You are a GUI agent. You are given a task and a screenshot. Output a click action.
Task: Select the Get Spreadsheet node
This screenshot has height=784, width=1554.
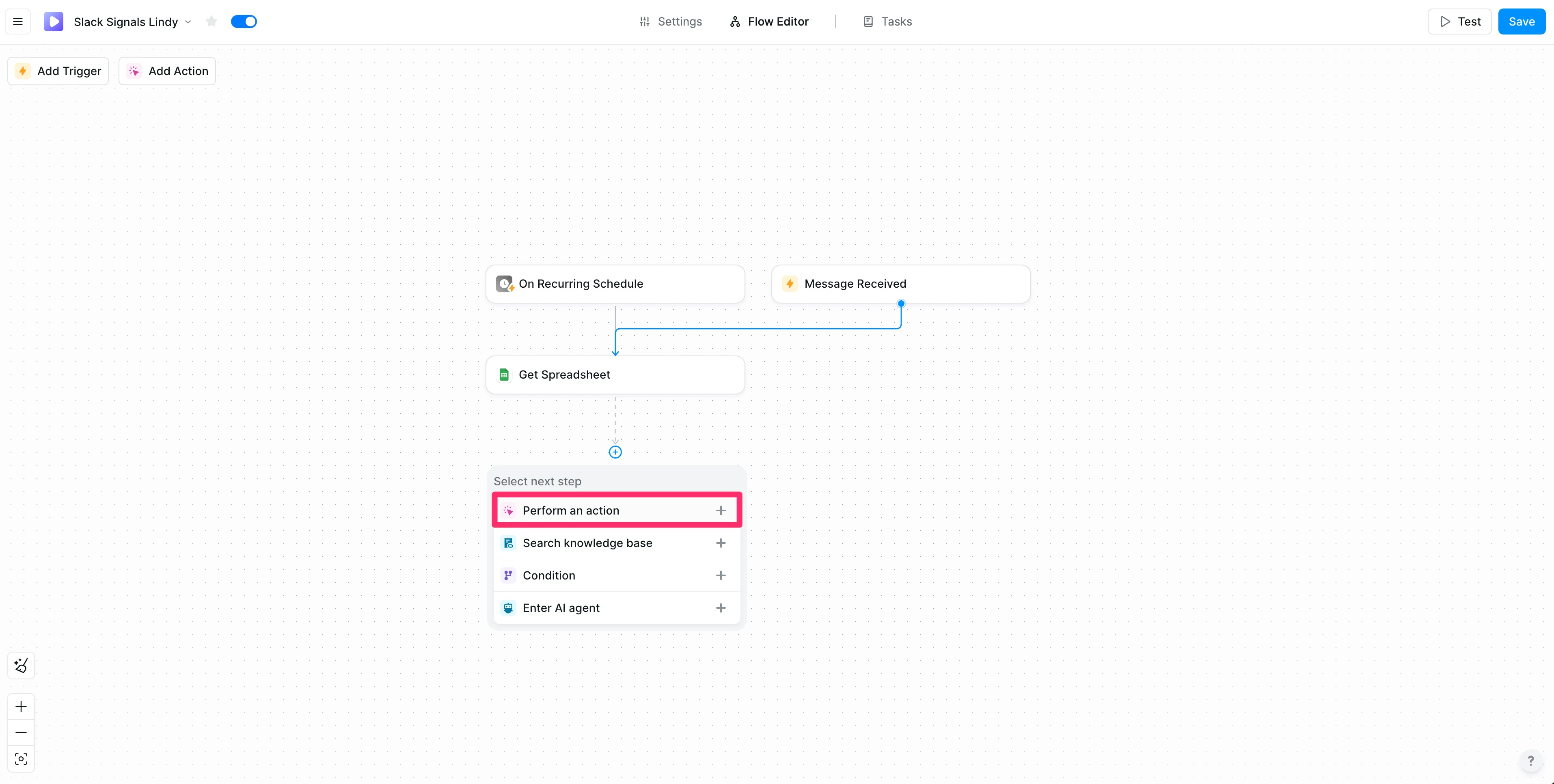[x=615, y=375]
